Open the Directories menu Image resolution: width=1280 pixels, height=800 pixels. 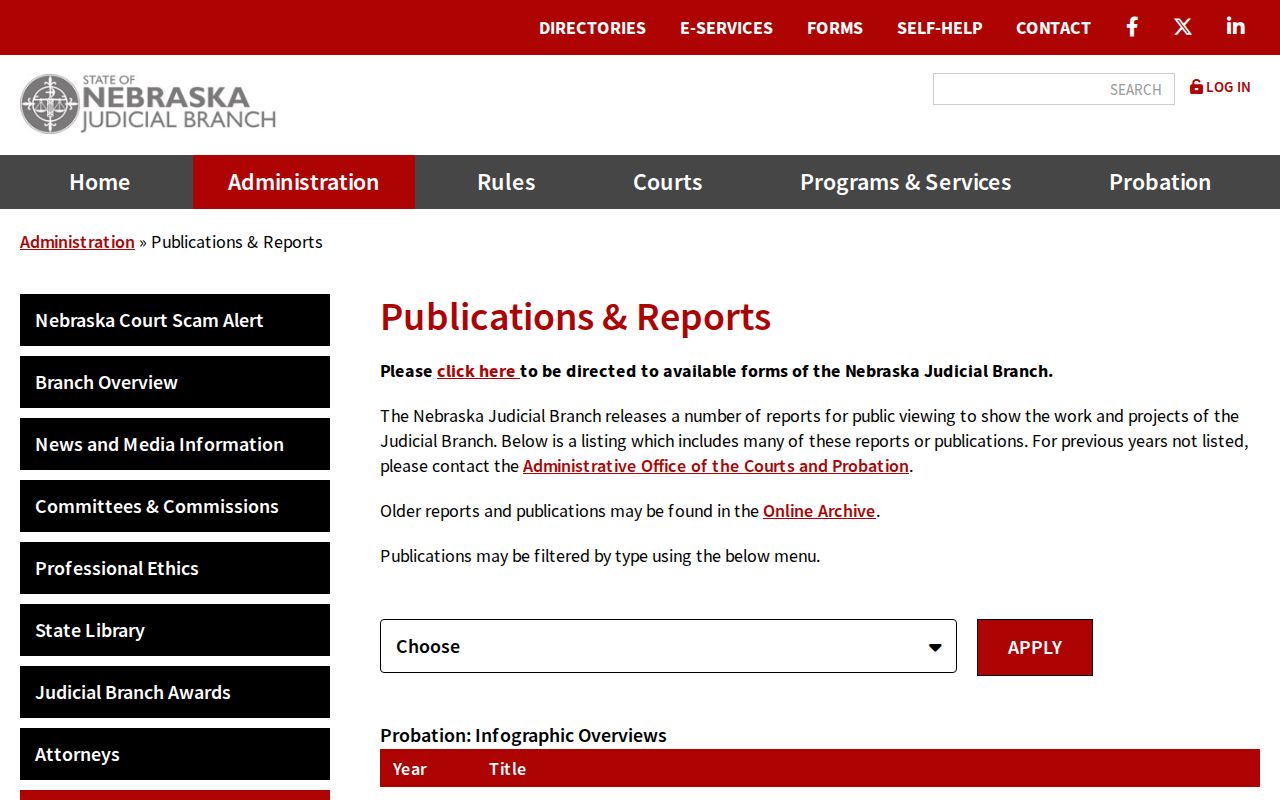[592, 28]
